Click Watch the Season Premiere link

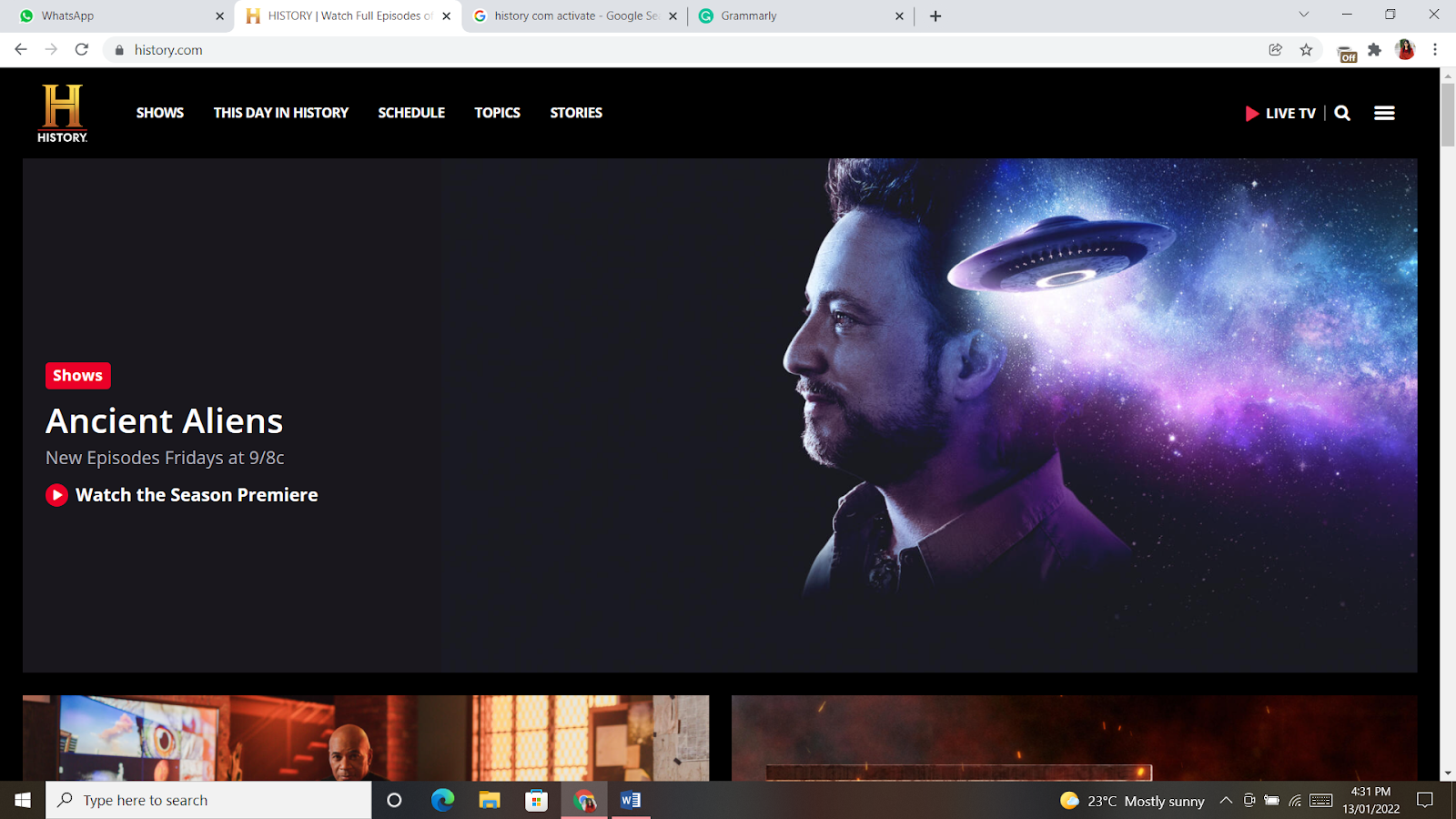click(x=197, y=495)
